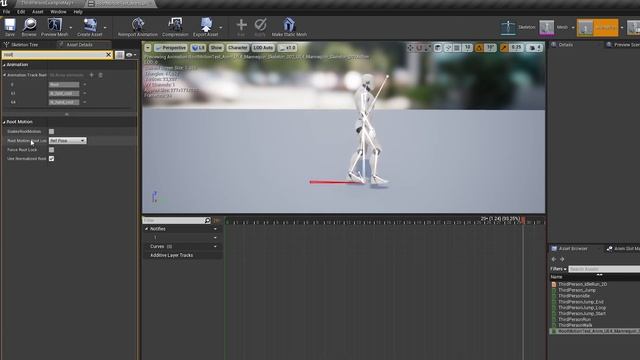The width and height of the screenshot is (640, 360).
Task: Click the x1.0 playback speed button
Action: (x=287, y=48)
